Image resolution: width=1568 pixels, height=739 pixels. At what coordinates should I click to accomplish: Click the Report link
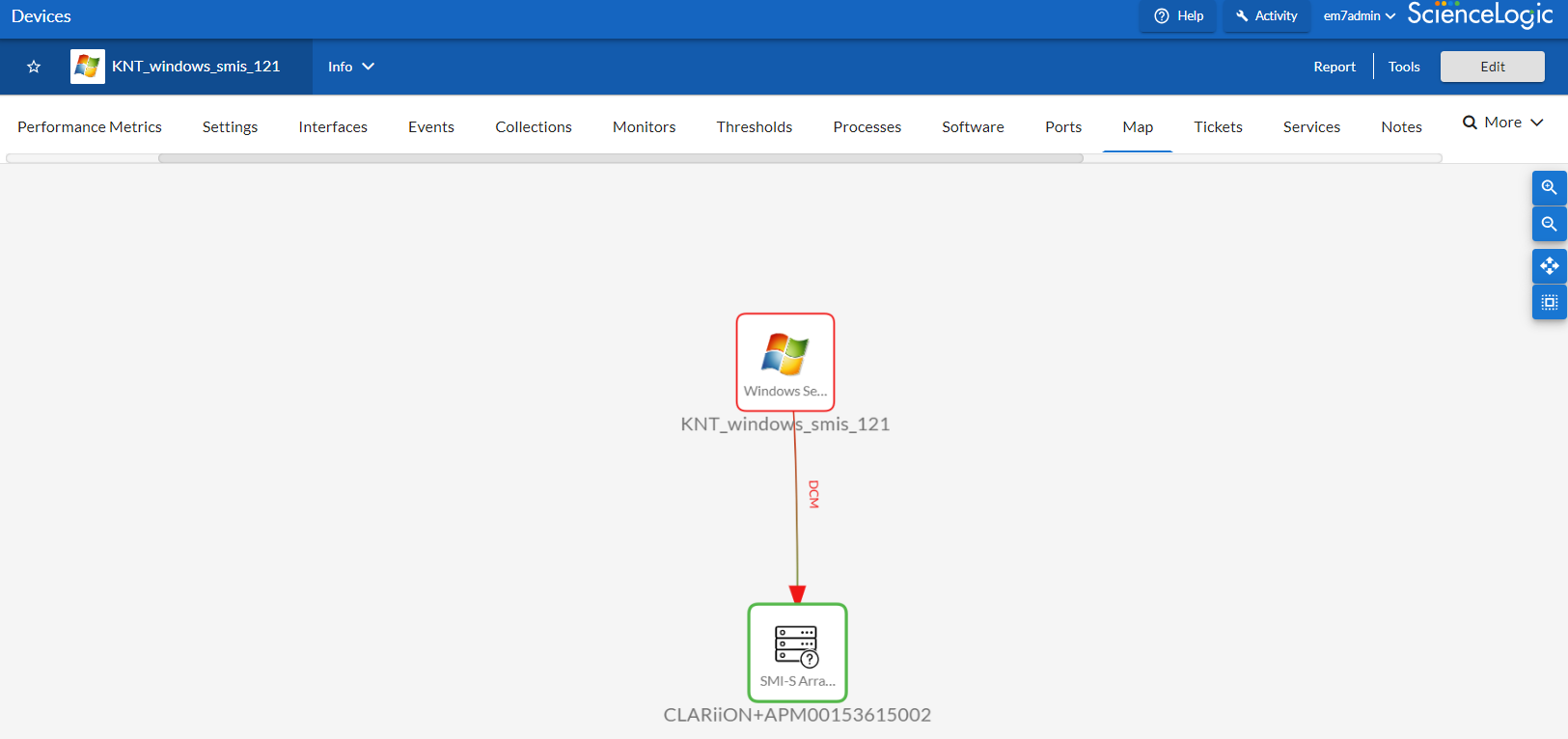point(1334,67)
